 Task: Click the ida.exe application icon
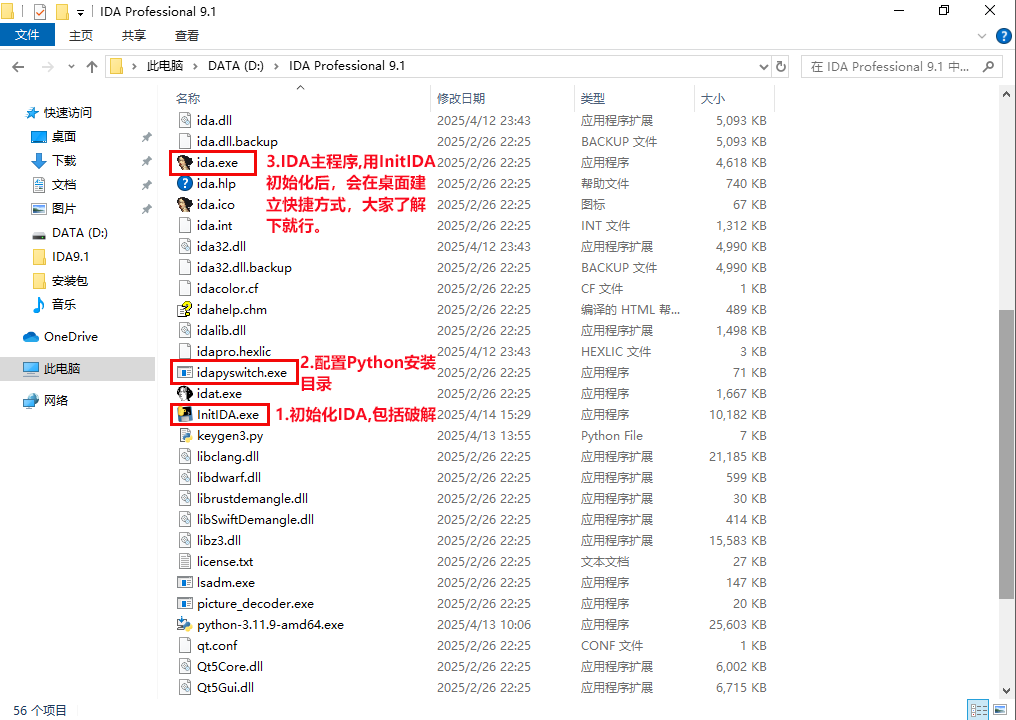coord(185,162)
